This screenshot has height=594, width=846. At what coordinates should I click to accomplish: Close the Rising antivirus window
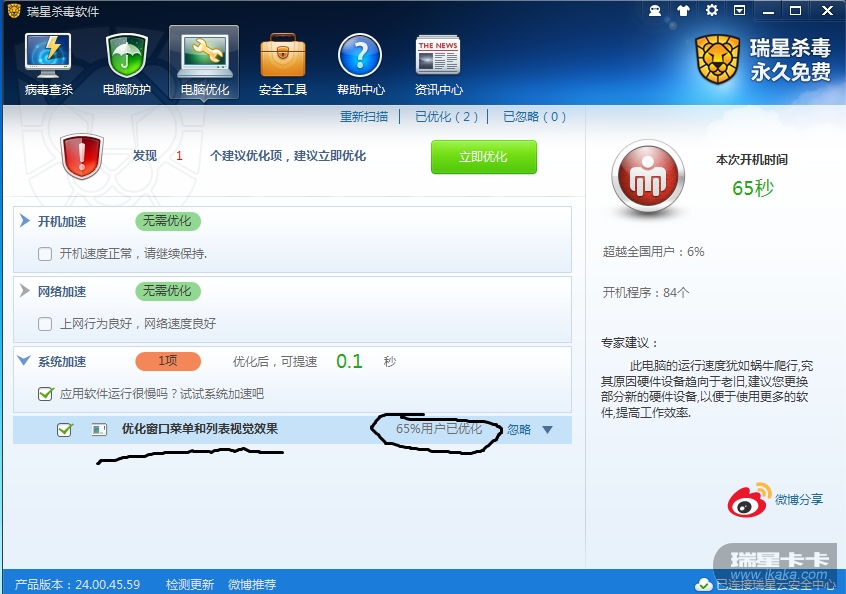(x=827, y=11)
